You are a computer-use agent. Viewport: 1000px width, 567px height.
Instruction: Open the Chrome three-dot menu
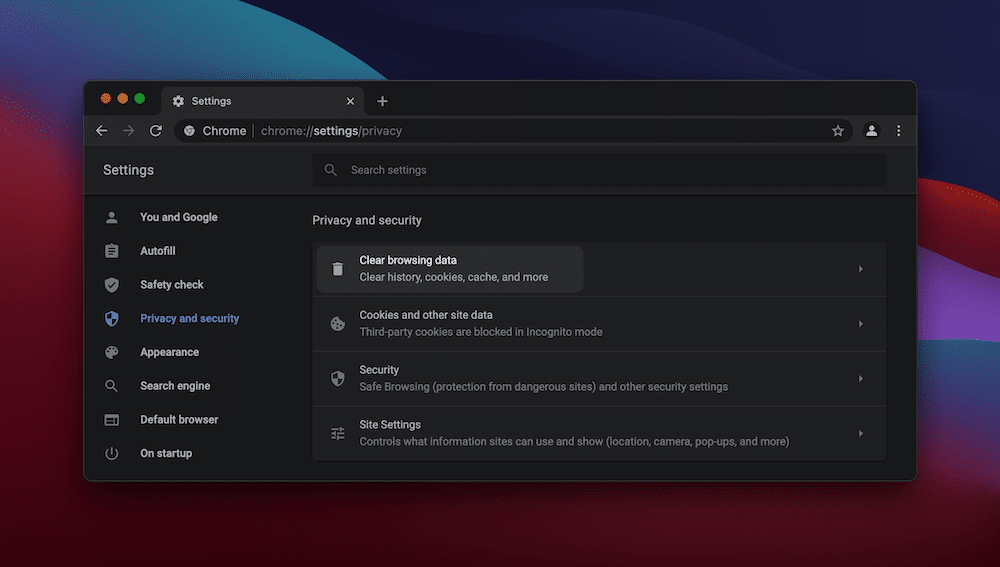pyautogui.click(x=898, y=131)
